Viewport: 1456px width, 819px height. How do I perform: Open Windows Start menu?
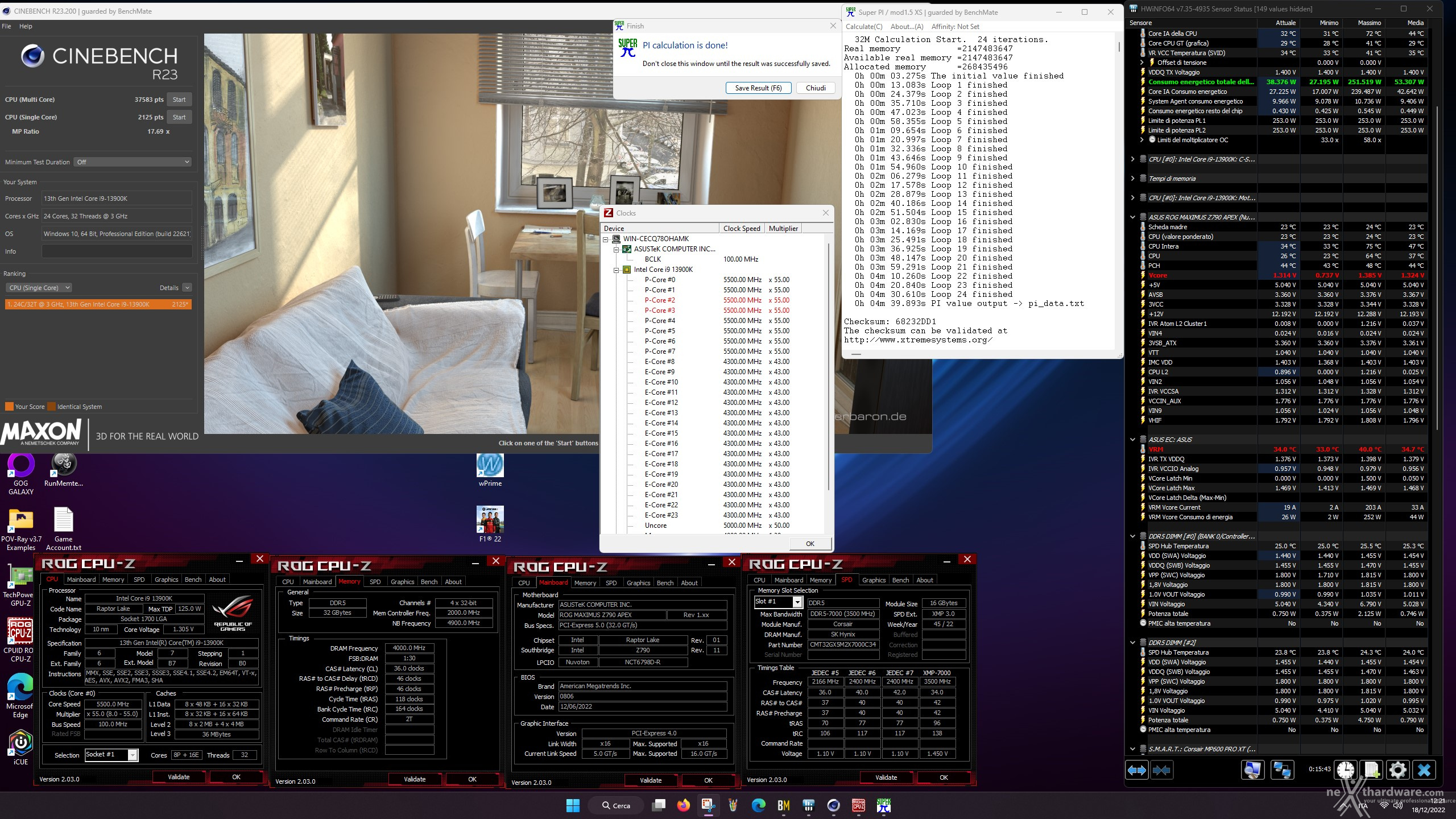(573, 805)
